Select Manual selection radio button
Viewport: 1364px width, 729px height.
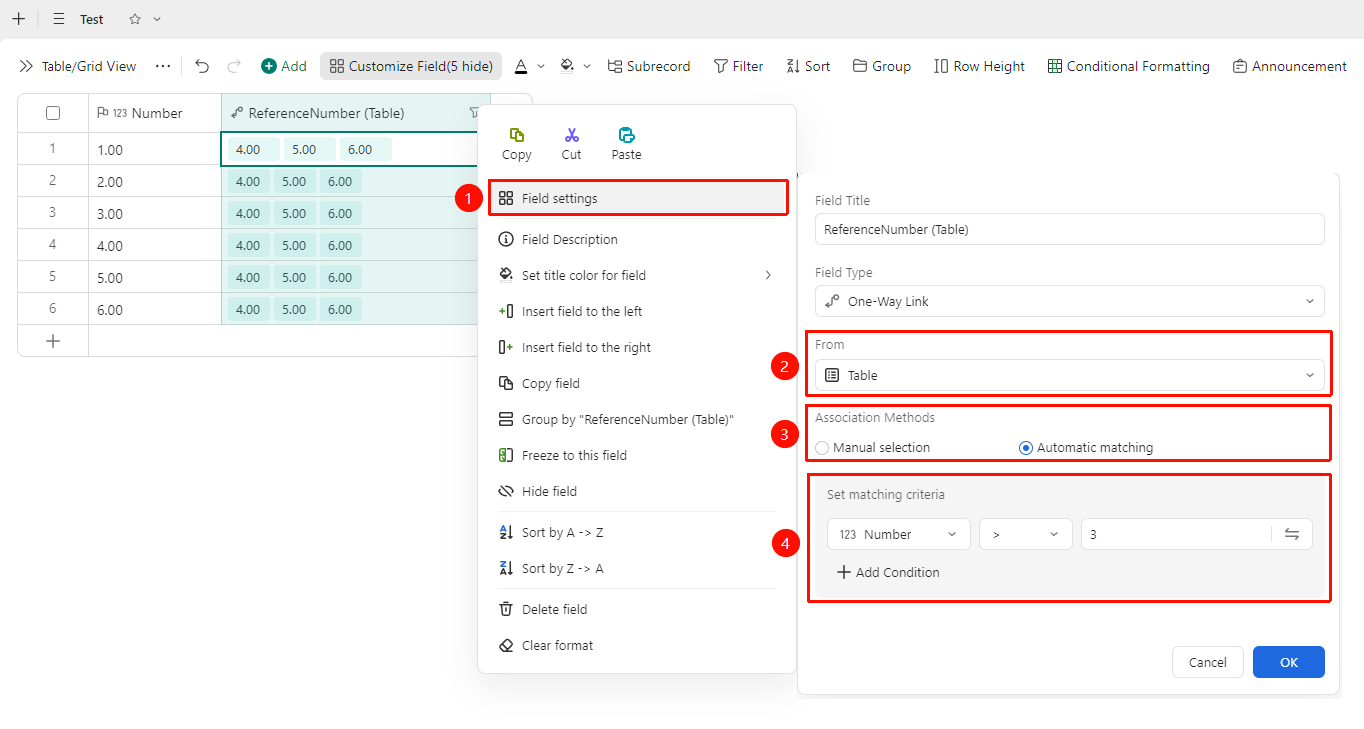click(x=822, y=448)
